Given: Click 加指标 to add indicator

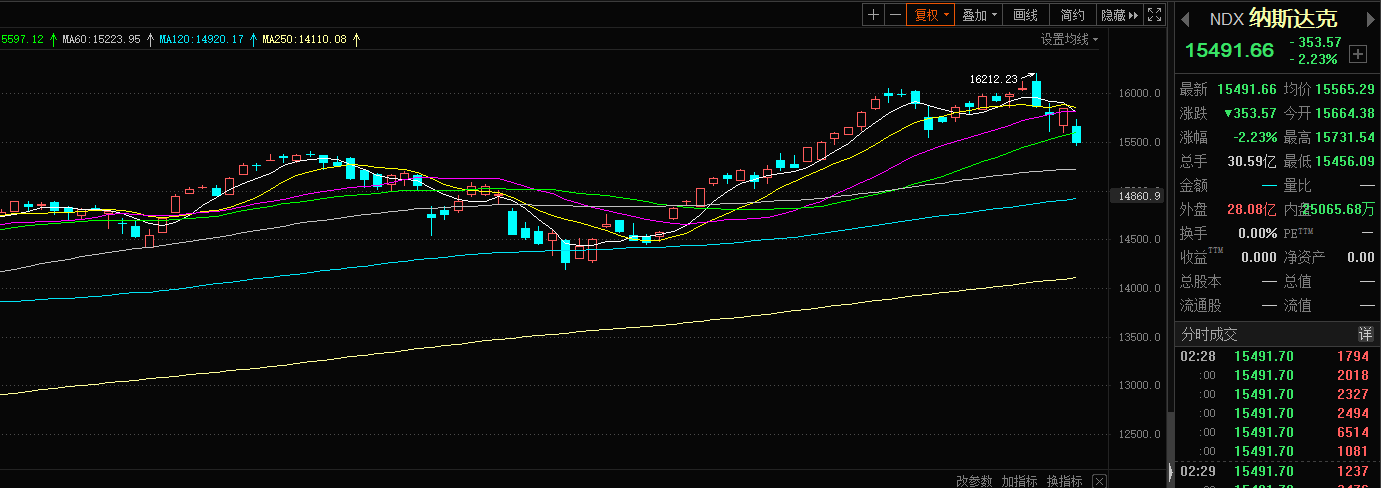Looking at the screenshot, I should point(1020,481).
